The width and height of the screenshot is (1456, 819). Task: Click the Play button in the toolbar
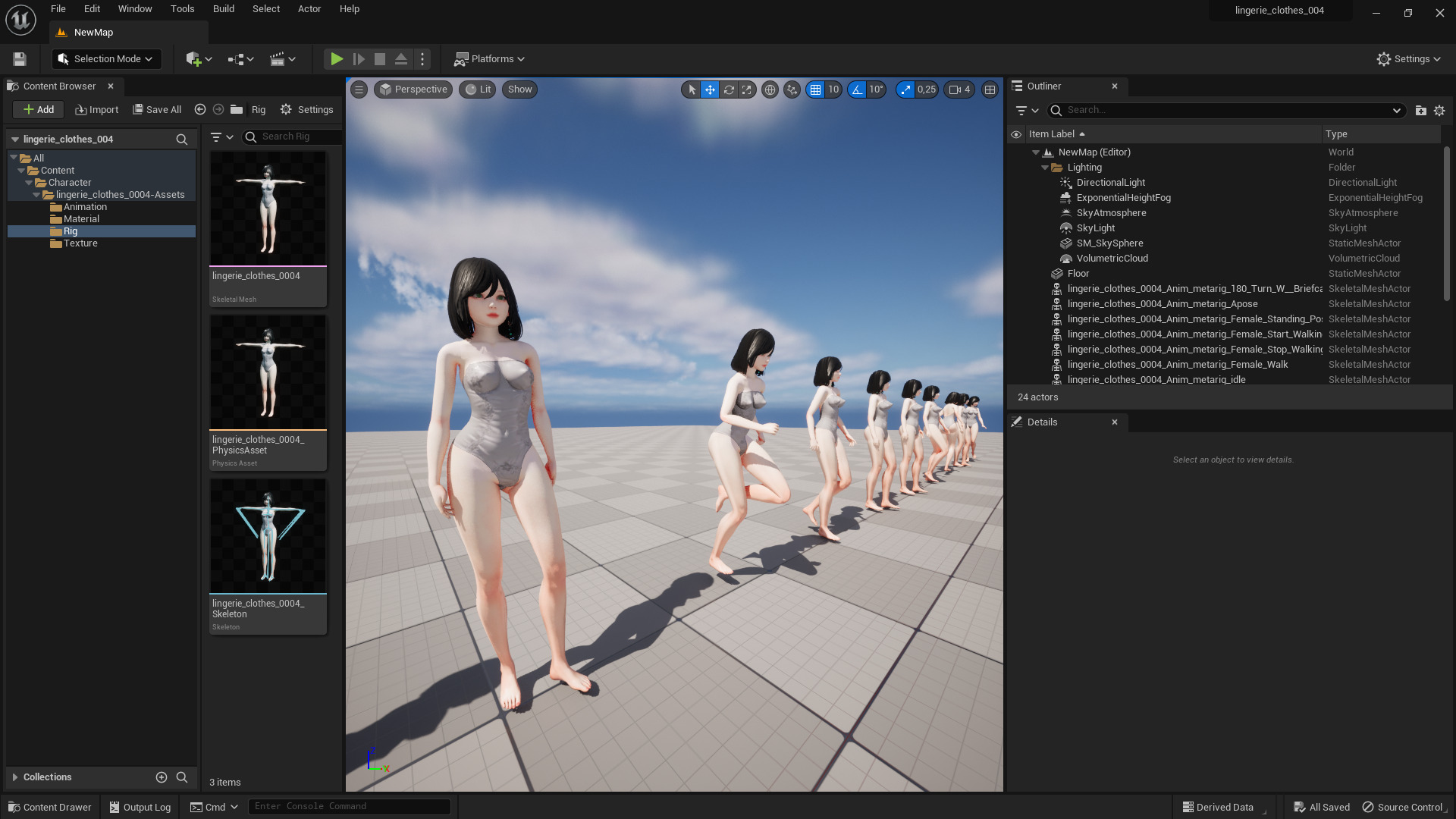[337, 59]
